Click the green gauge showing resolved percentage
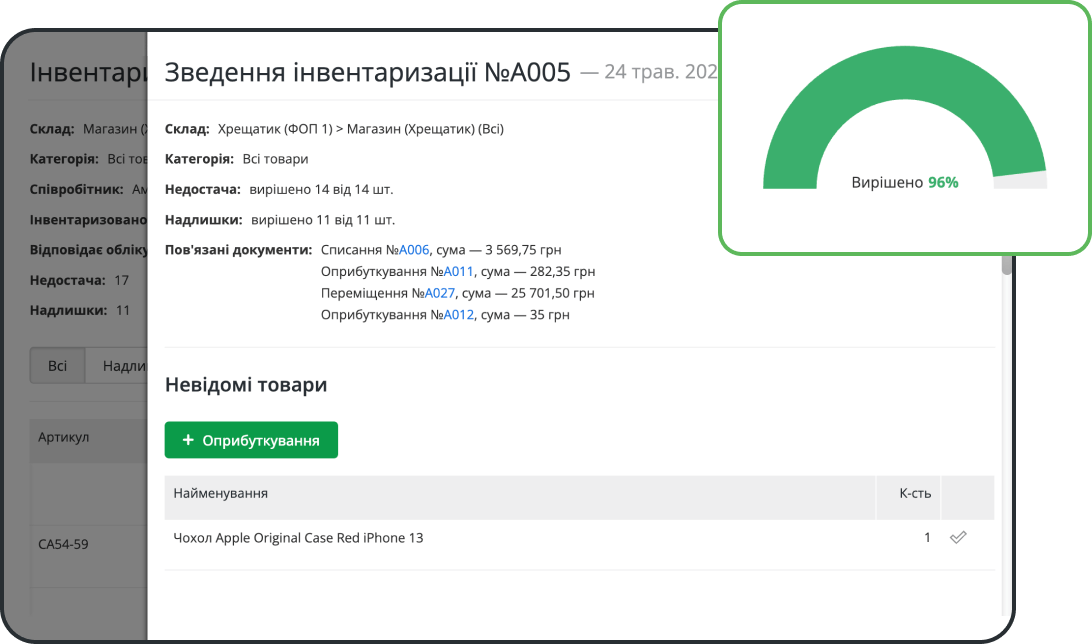 pyautogui.click(x=904, y=120)
